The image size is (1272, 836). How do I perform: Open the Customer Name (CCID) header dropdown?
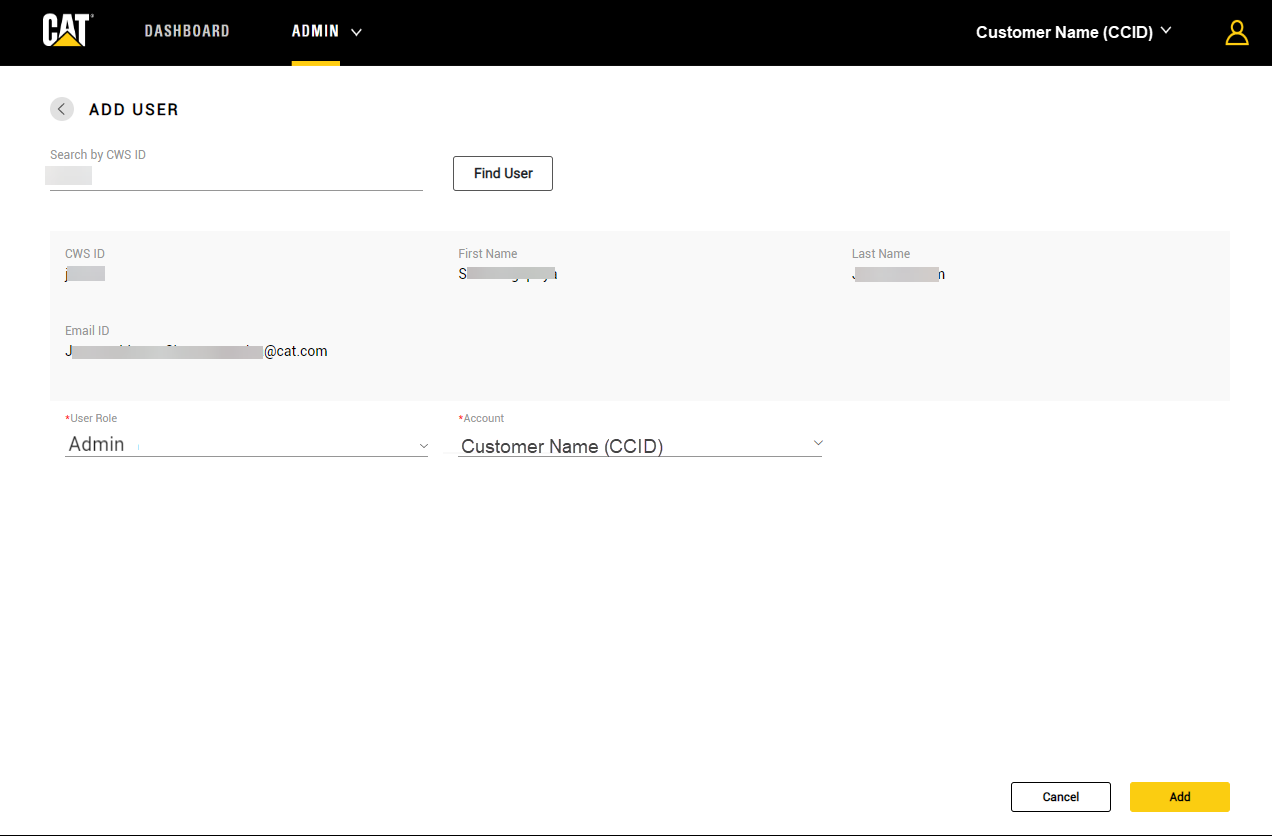point(1064,32)
